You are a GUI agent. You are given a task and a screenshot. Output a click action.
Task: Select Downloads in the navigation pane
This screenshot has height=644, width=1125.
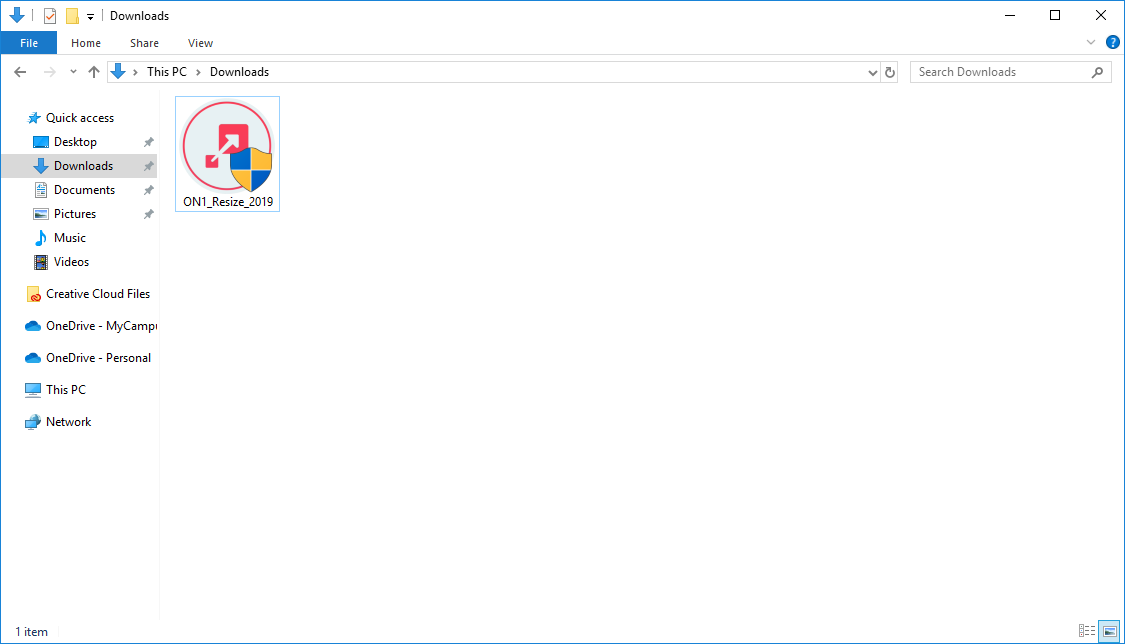coord(83,166)
